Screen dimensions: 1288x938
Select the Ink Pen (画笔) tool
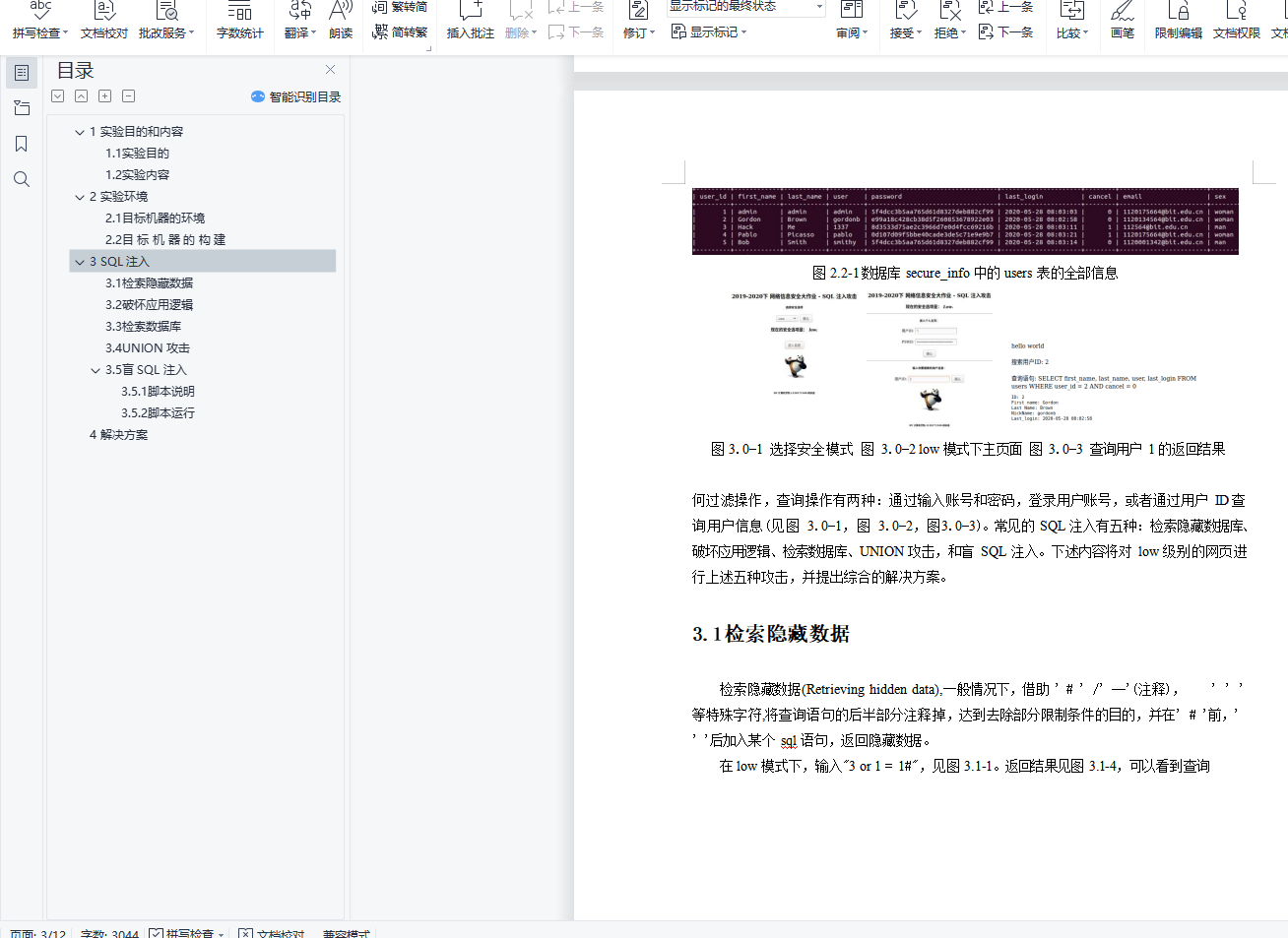coord(1123,21)
